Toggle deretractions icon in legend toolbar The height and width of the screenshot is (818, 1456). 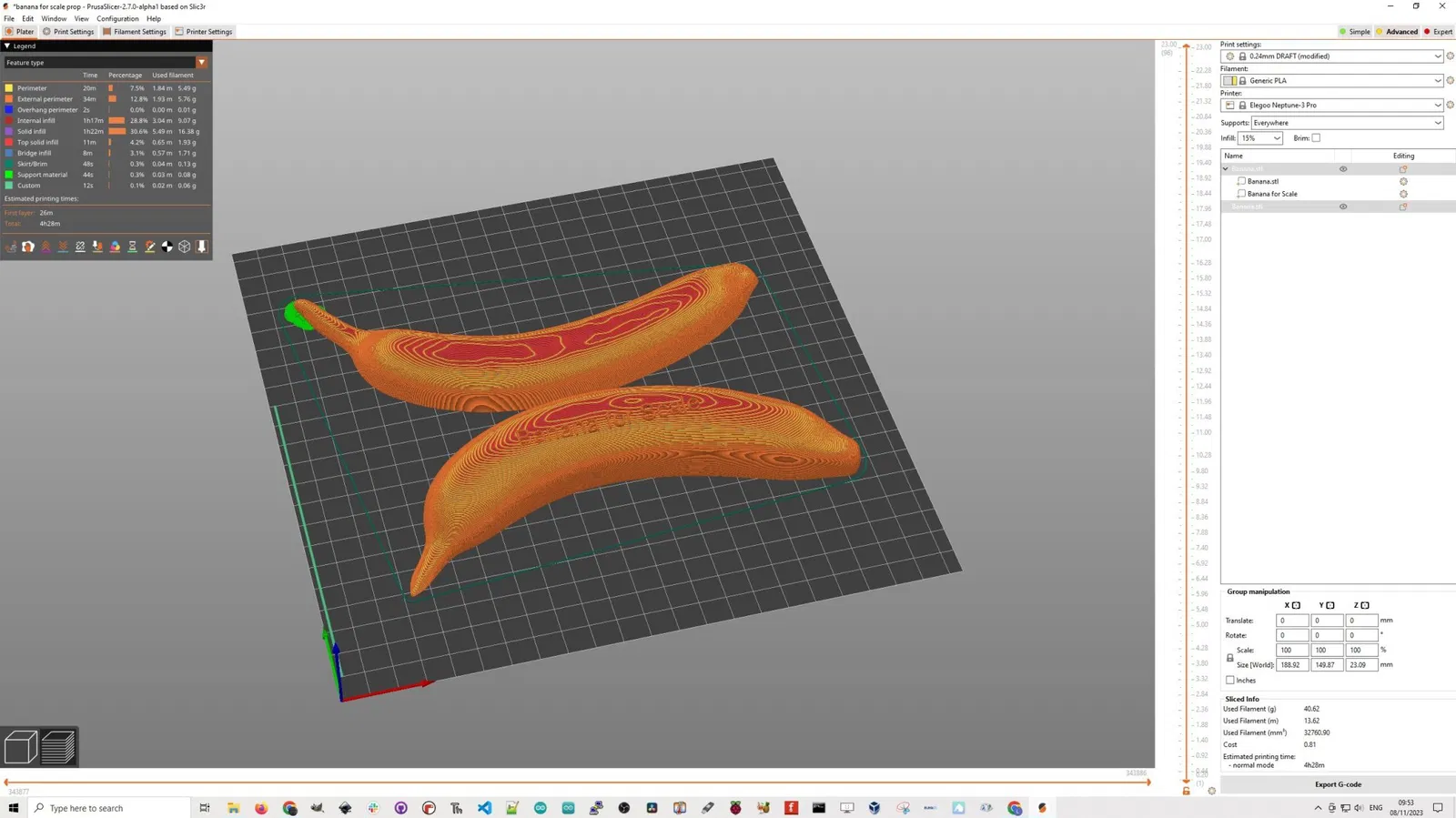[63, 247]
